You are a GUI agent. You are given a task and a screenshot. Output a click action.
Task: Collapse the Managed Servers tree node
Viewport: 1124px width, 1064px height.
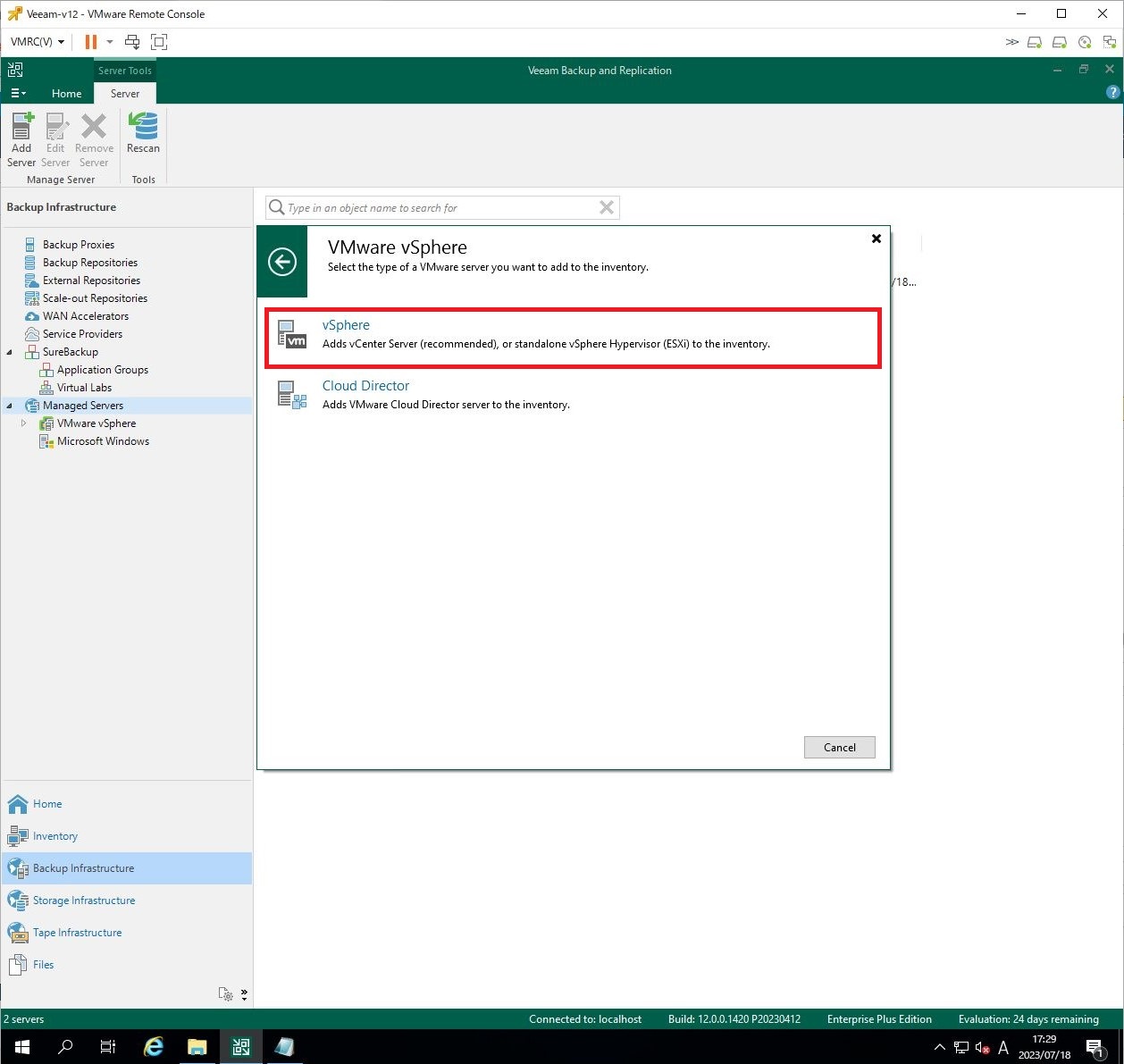point(10,406)
